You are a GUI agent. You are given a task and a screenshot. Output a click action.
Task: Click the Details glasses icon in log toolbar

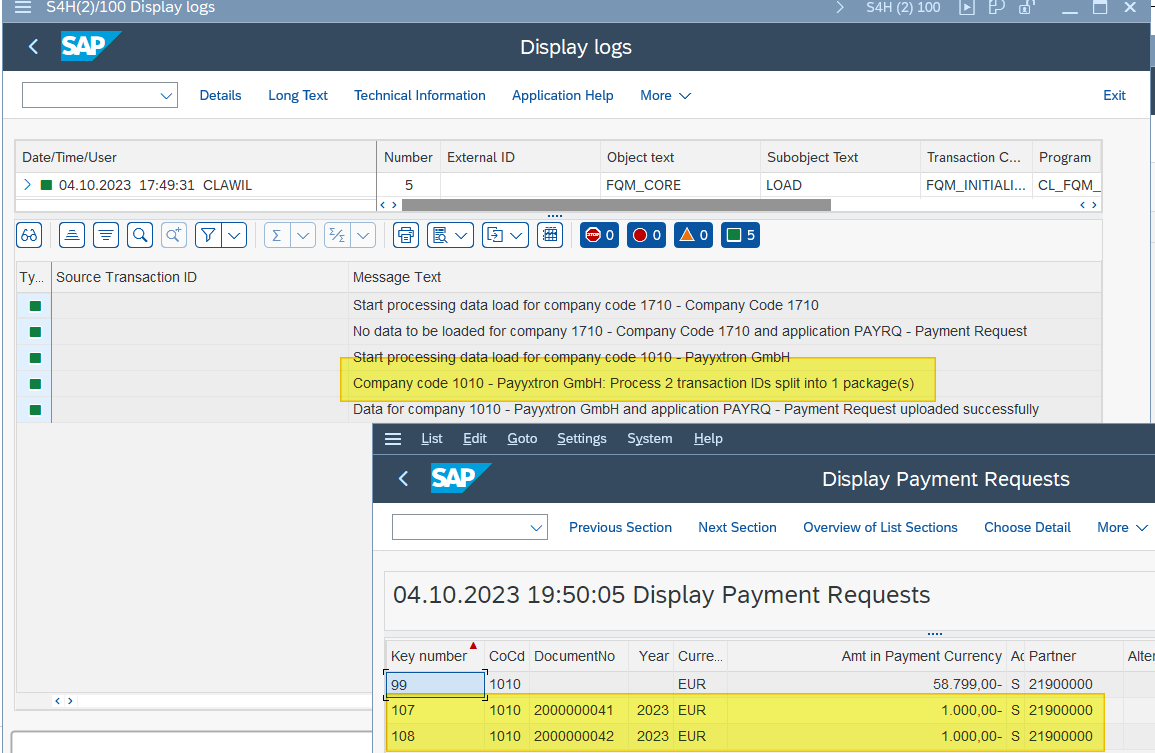30,235
